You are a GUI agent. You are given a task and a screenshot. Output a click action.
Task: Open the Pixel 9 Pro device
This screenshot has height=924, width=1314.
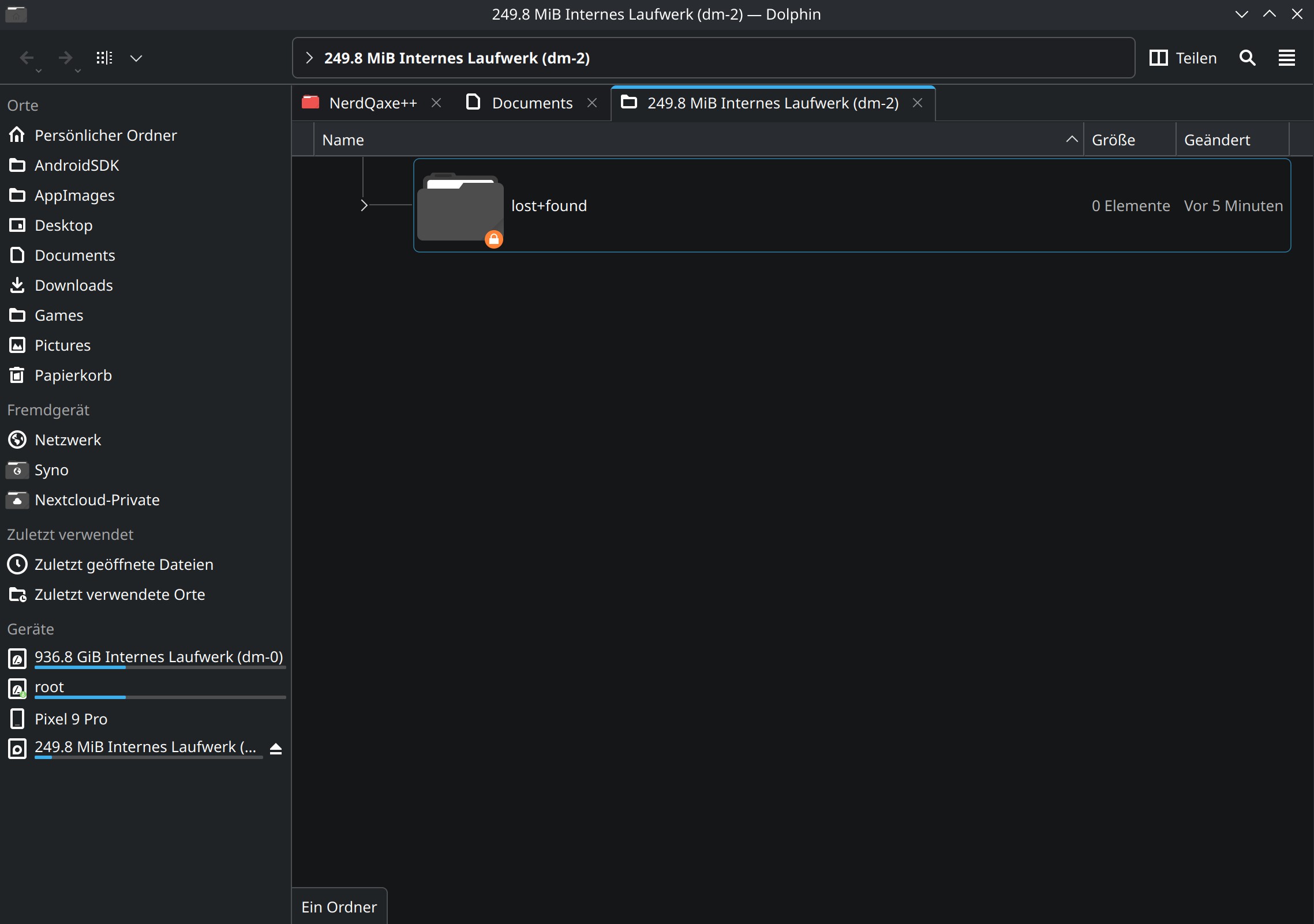point(70,719)
